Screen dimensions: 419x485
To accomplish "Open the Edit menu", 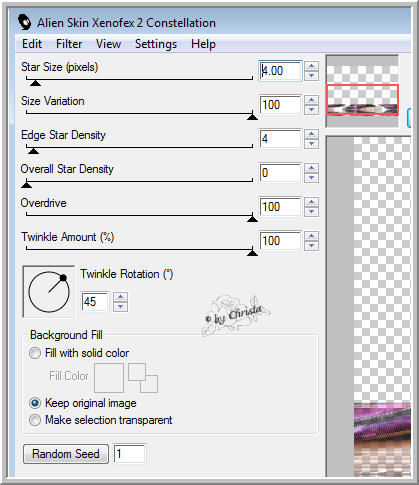I will [x=32, y=44].
